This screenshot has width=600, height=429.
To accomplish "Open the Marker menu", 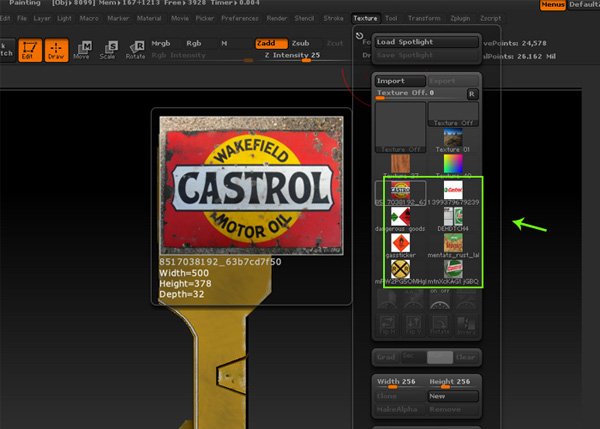I will [118, 18].
